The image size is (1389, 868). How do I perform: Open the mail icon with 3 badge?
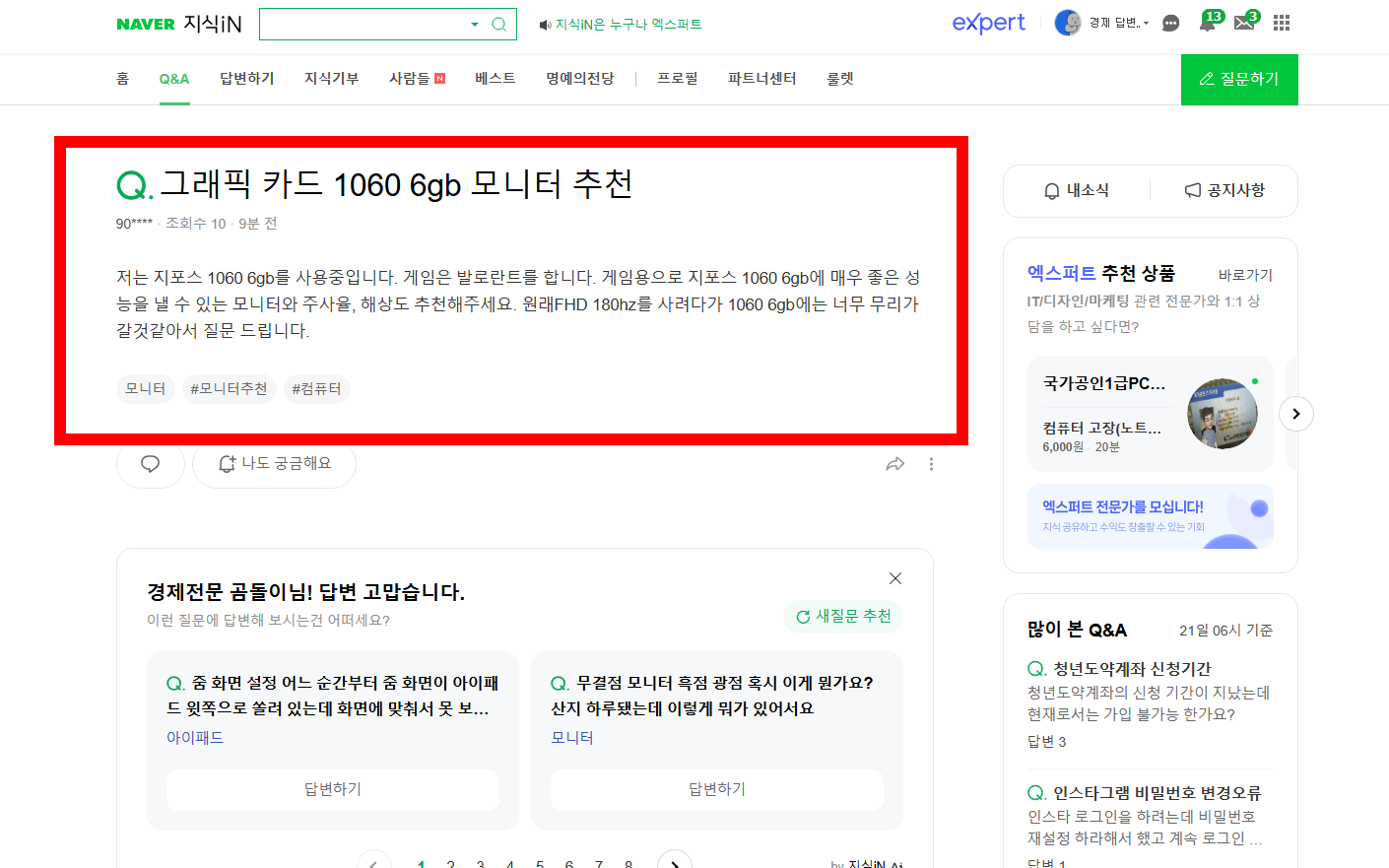click(1246, 22)
